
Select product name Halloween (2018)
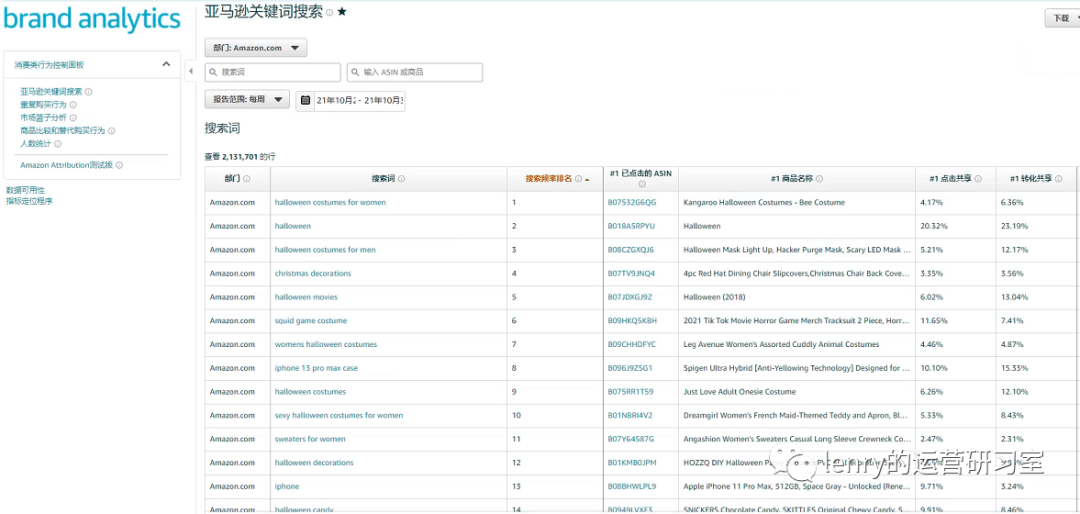(714, 297)
